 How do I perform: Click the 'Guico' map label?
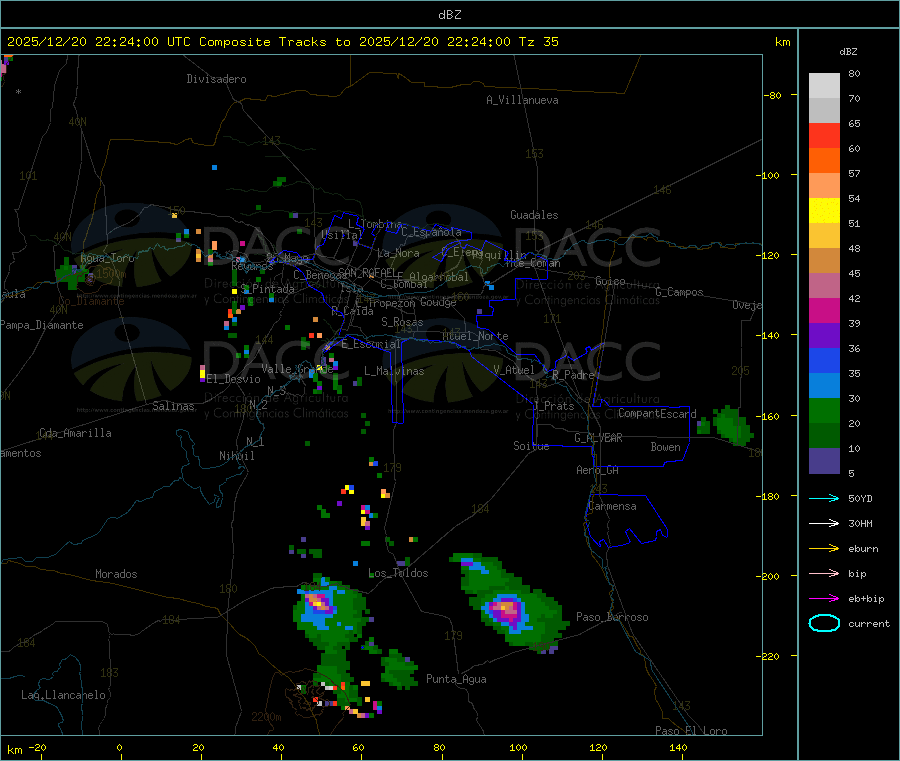(x=610, y=281)
